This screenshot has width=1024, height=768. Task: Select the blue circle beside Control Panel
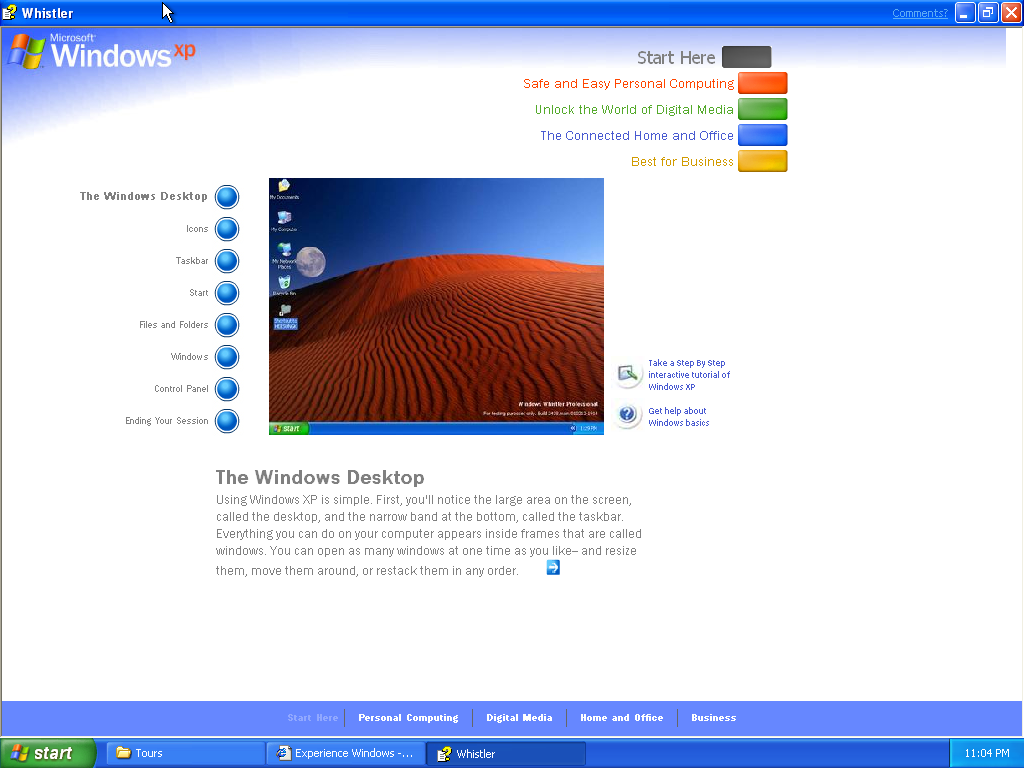coord(227,389)
